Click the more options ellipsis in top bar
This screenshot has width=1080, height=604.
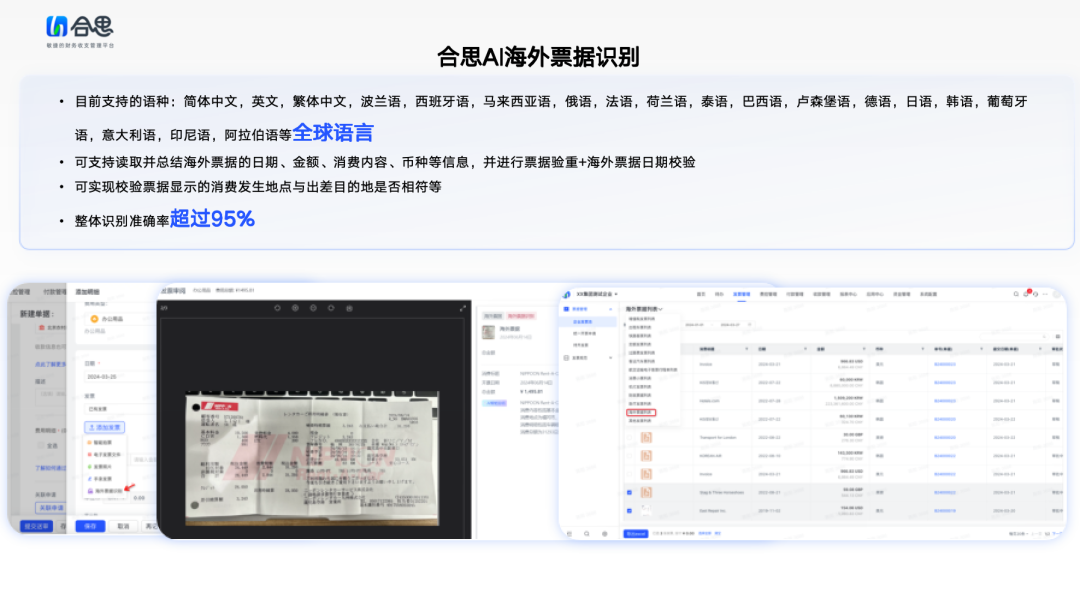[x=1046, y=294]
